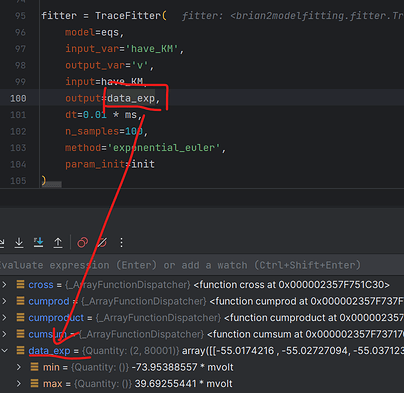Open the cumsum variable link
This screenshot has height=393, width=404.
[47, 334]
